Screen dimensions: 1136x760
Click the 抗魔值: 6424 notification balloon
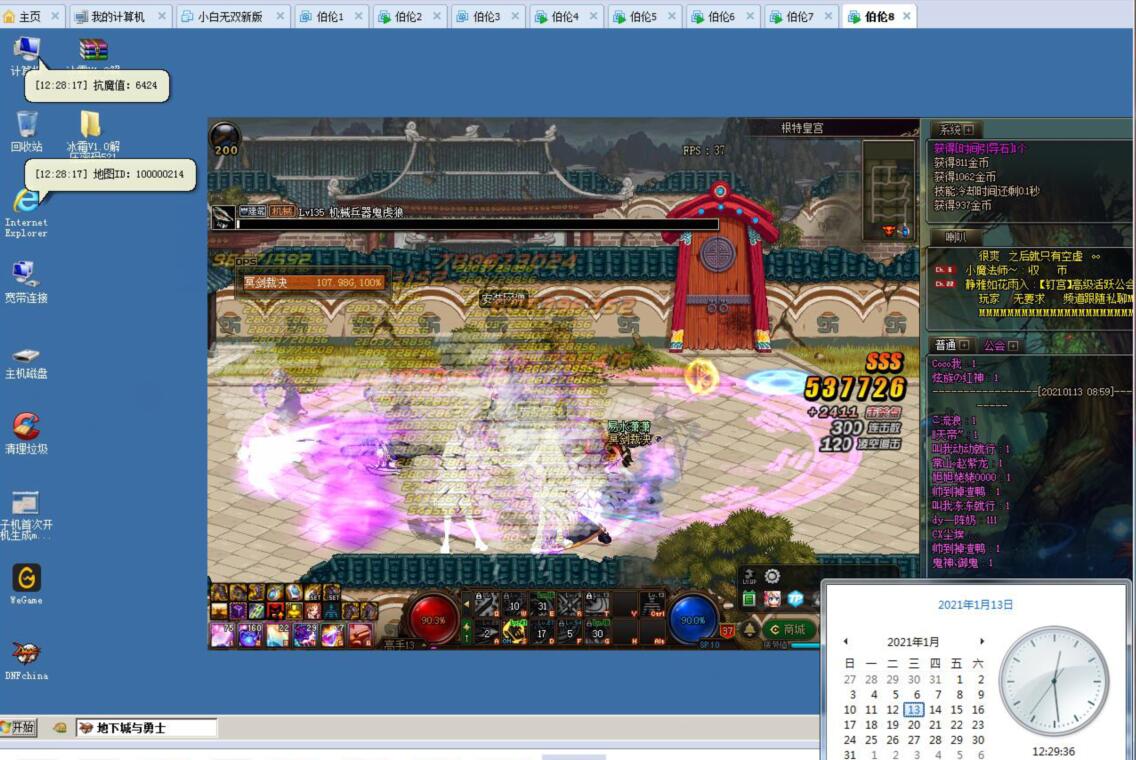coord(96,85)
